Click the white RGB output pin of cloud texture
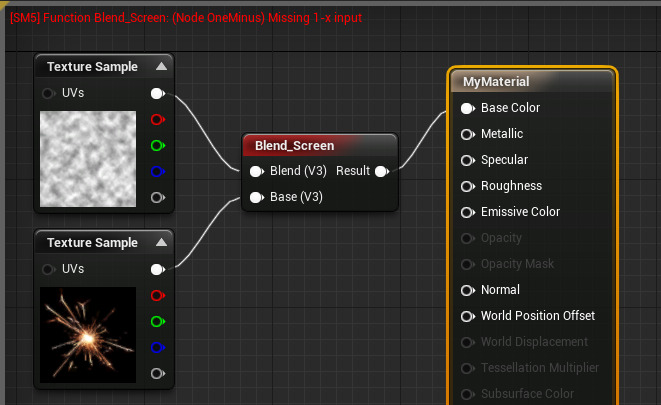 [157, 94]
